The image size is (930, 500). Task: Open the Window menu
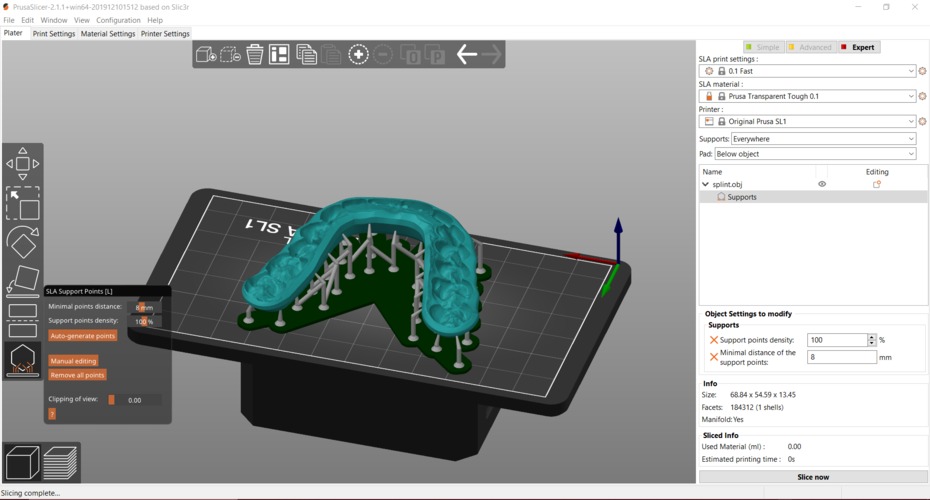pos(54,20)
